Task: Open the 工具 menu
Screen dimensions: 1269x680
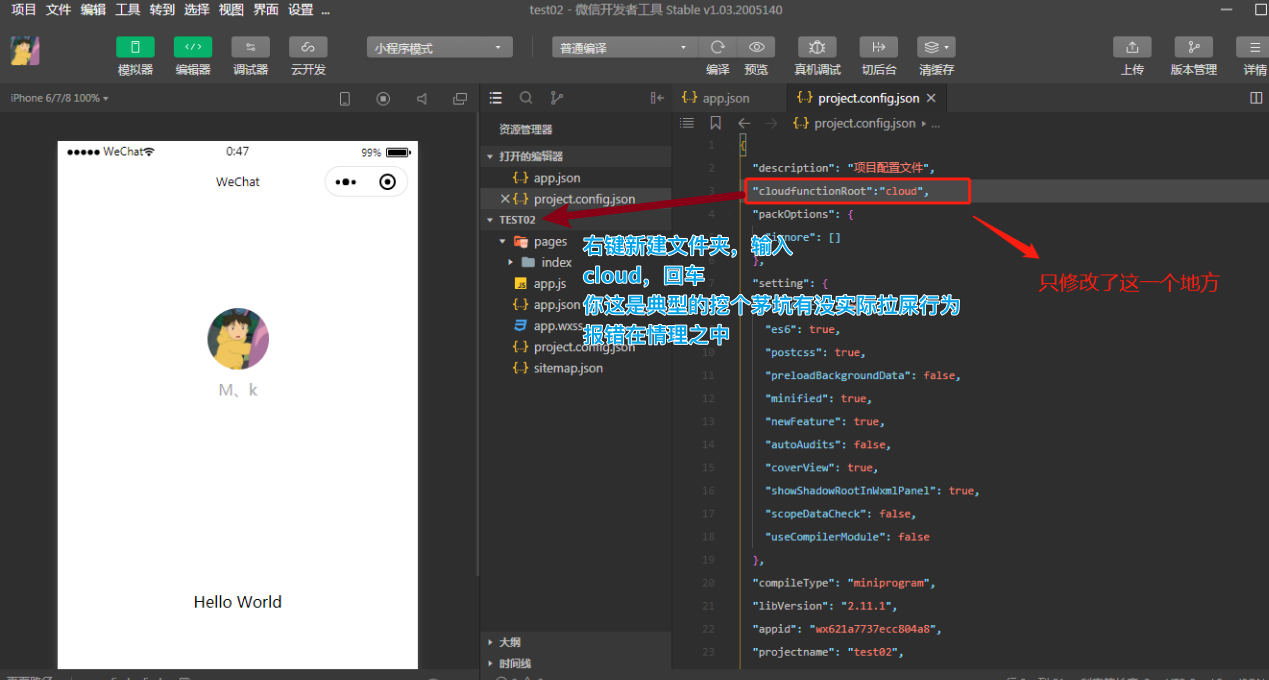Action: (128, 10)
